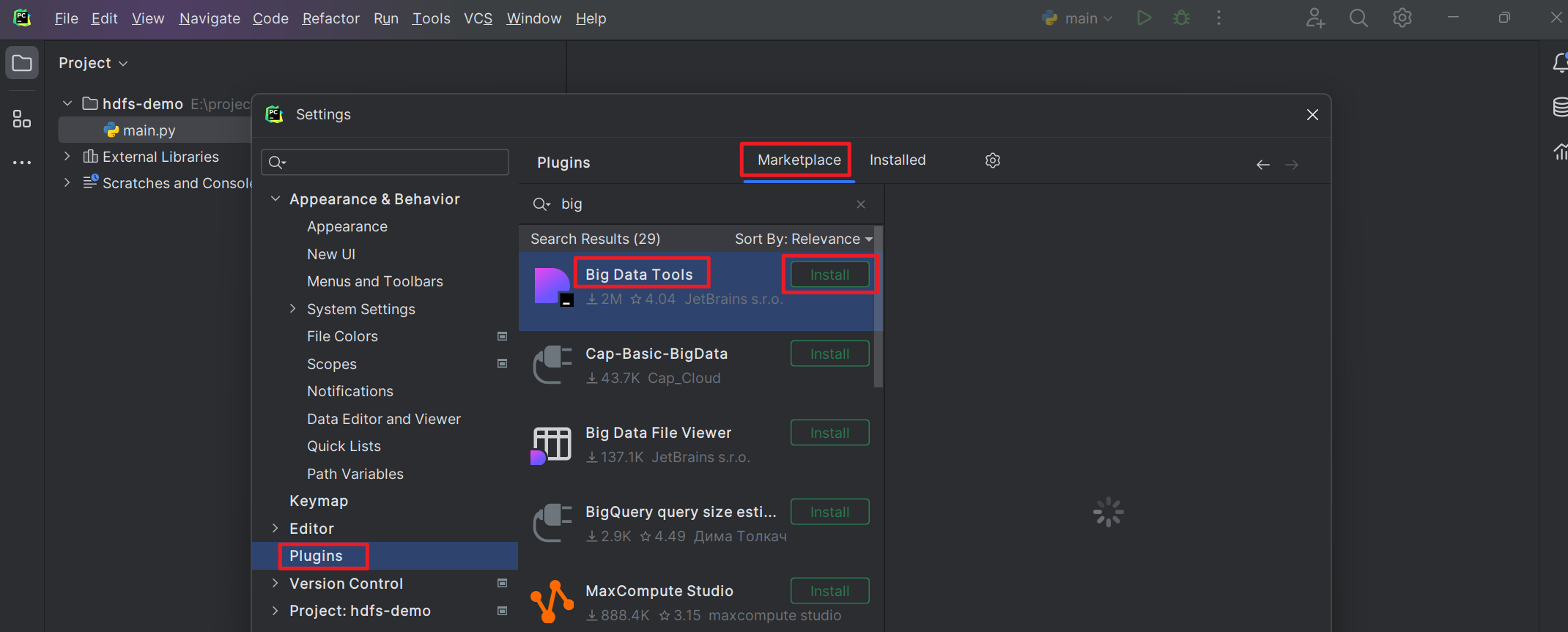Click the File Colors project-level marker icon
Screen dimensions: 1568x632
[503, 336]
